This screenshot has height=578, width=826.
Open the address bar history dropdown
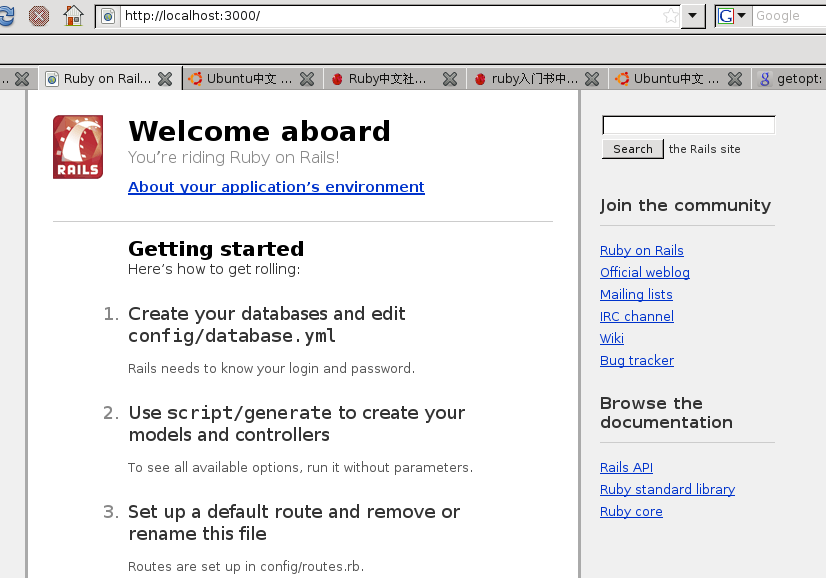point(693,16)
